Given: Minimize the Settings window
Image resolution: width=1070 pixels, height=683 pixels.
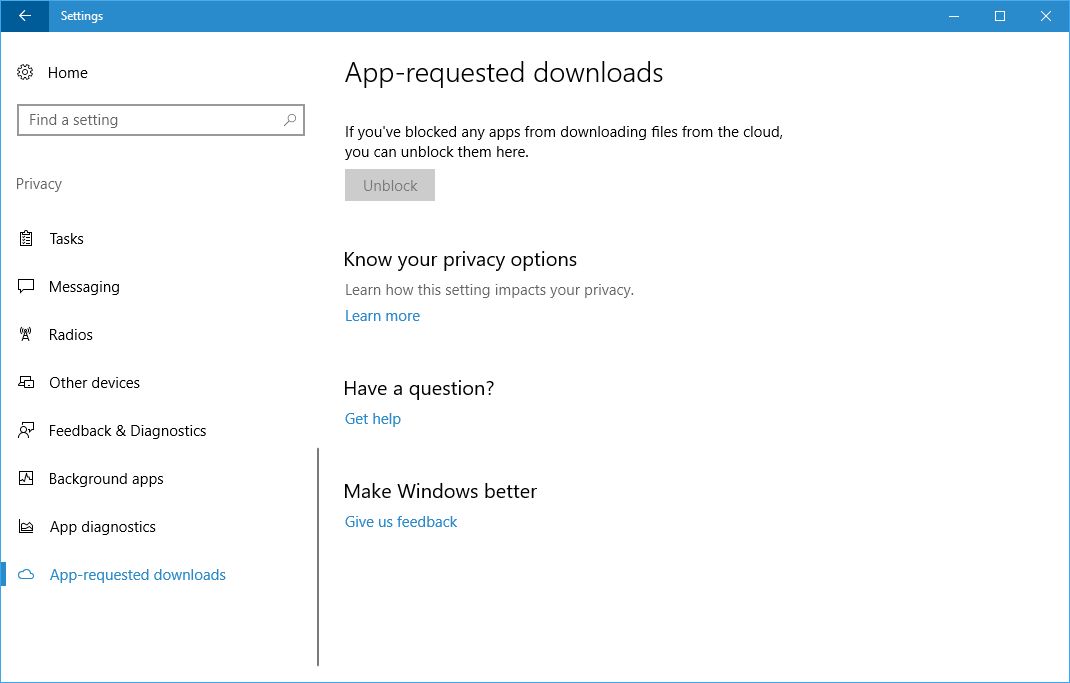Looking at the screenshot, I should [954, 16].
